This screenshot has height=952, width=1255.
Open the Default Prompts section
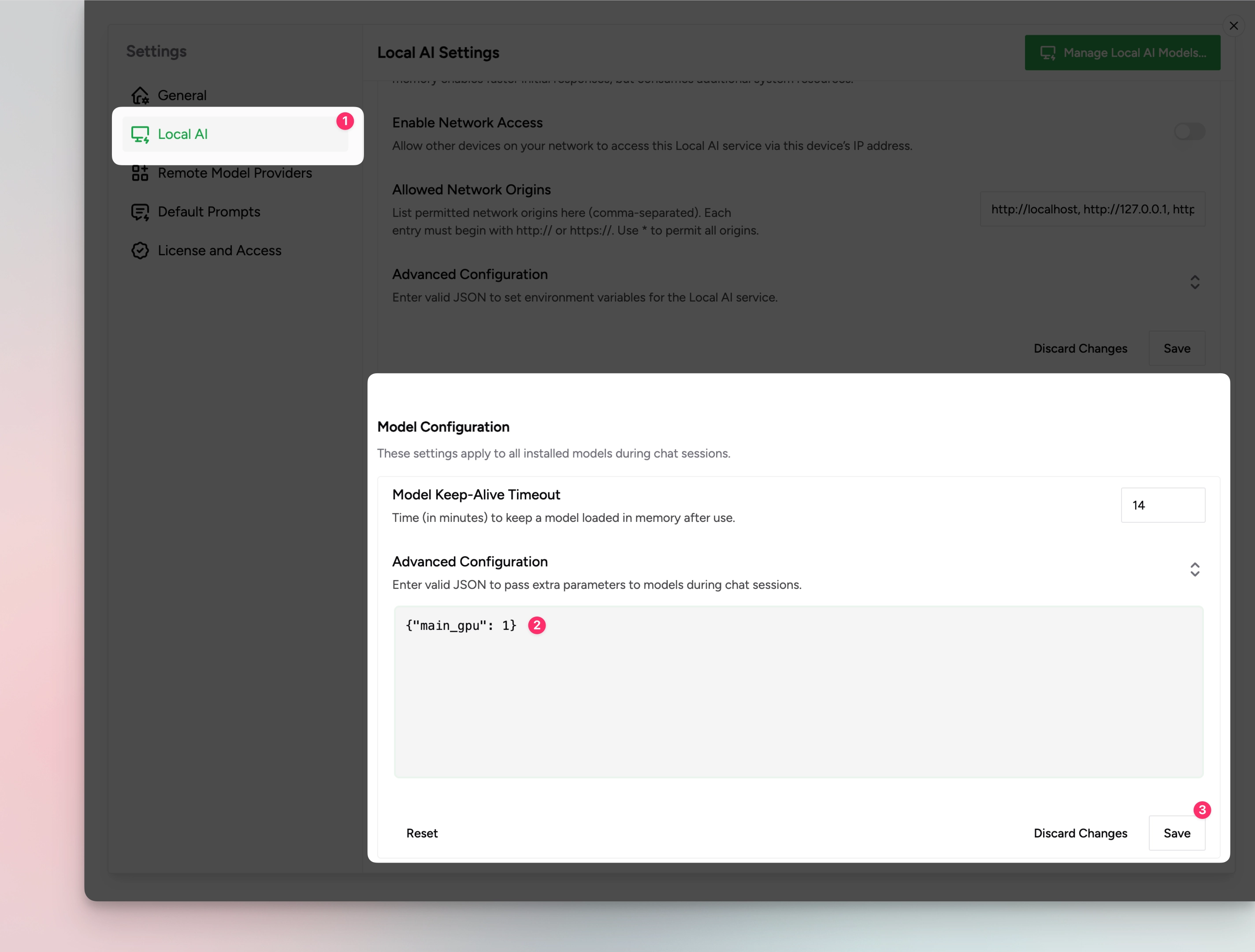pos(209,212)
